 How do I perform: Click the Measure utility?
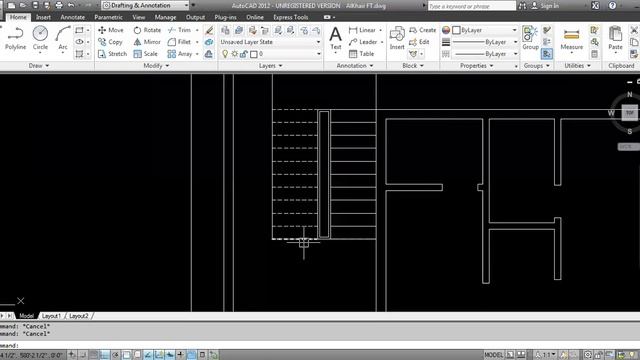coord(571,39)
